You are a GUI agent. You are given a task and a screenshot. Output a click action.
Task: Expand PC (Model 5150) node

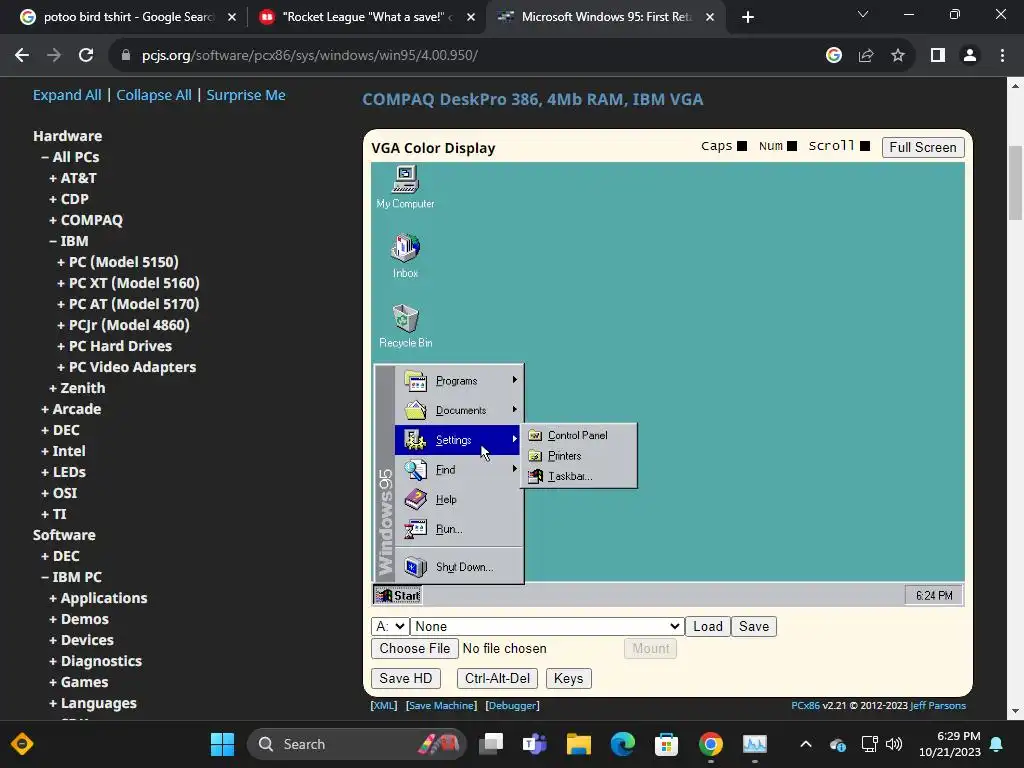coord(118,262)
